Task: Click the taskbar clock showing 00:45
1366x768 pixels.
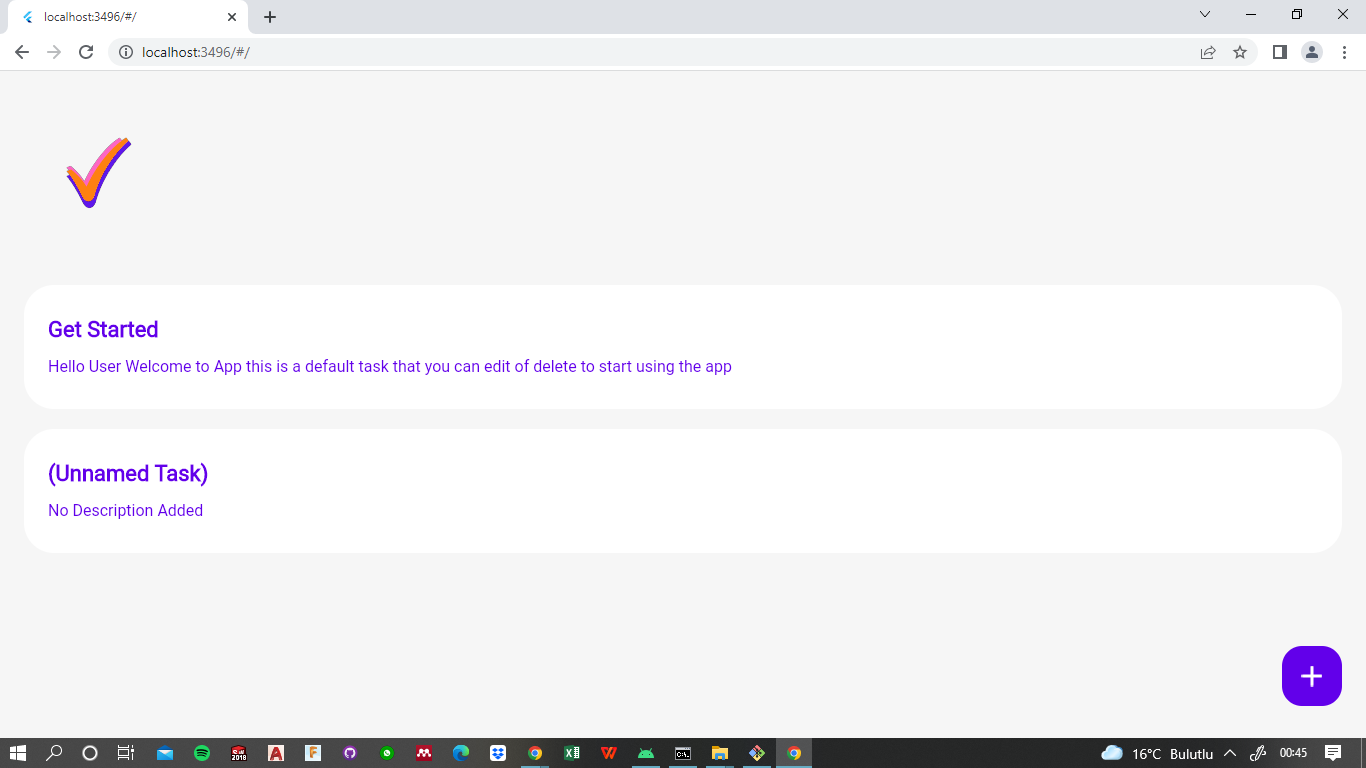Action: [x=1293, y=753]
